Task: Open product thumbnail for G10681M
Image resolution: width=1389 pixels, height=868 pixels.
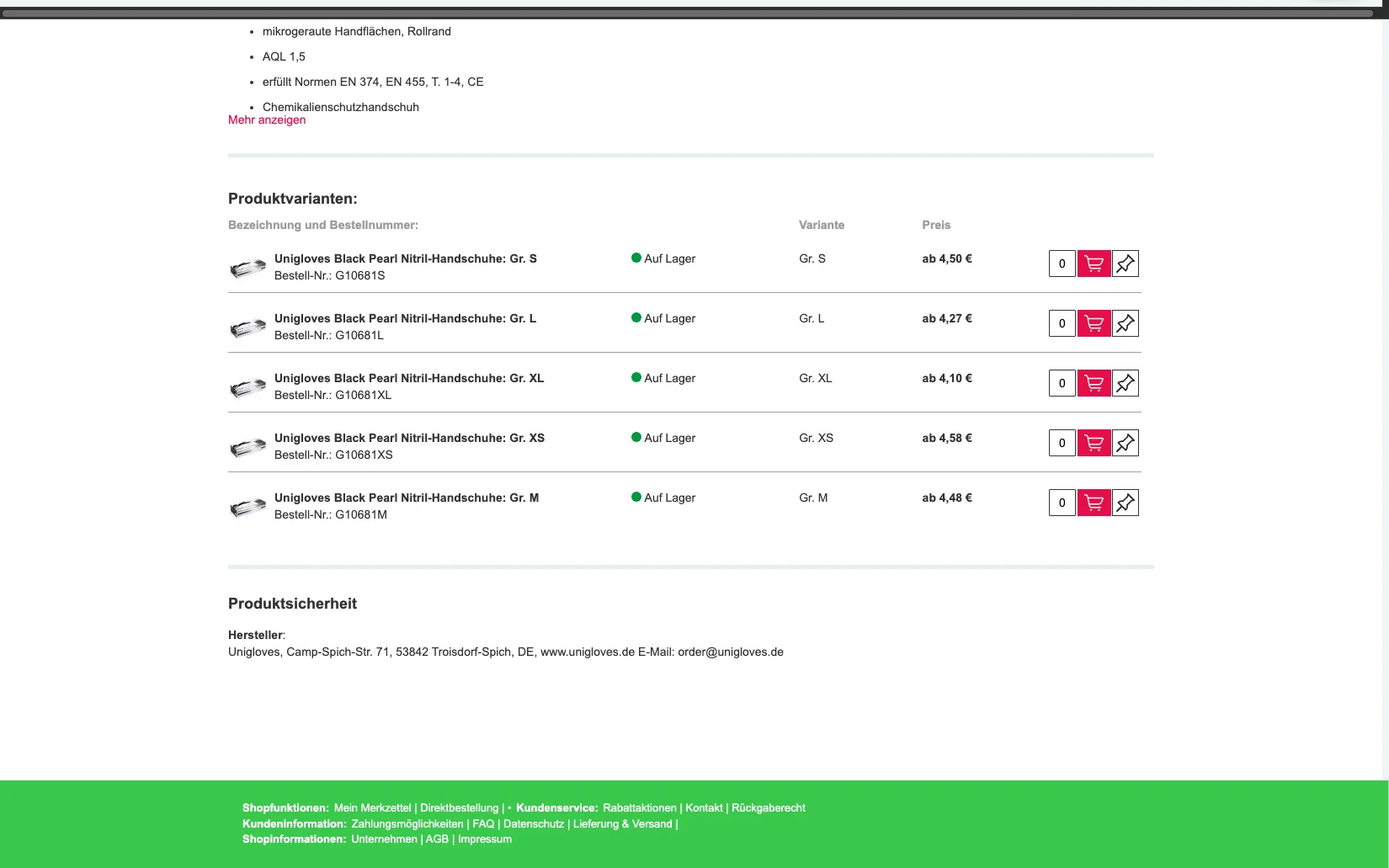Action: click(247, 508)
